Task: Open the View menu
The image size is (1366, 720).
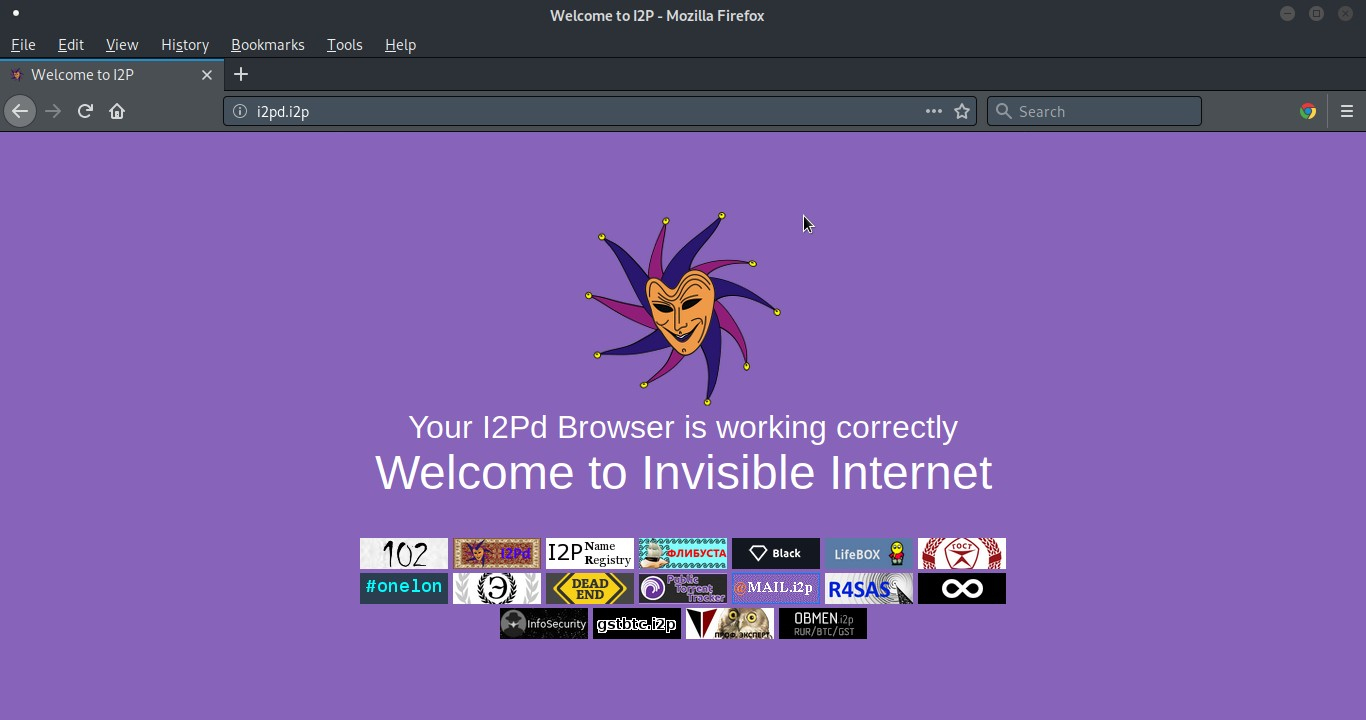Action: pos(122,45)
